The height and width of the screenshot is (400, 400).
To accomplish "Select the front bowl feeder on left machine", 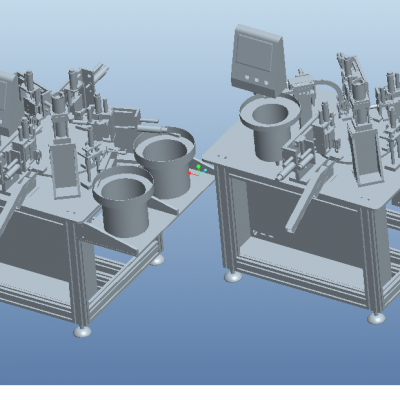I will (123, 200).
